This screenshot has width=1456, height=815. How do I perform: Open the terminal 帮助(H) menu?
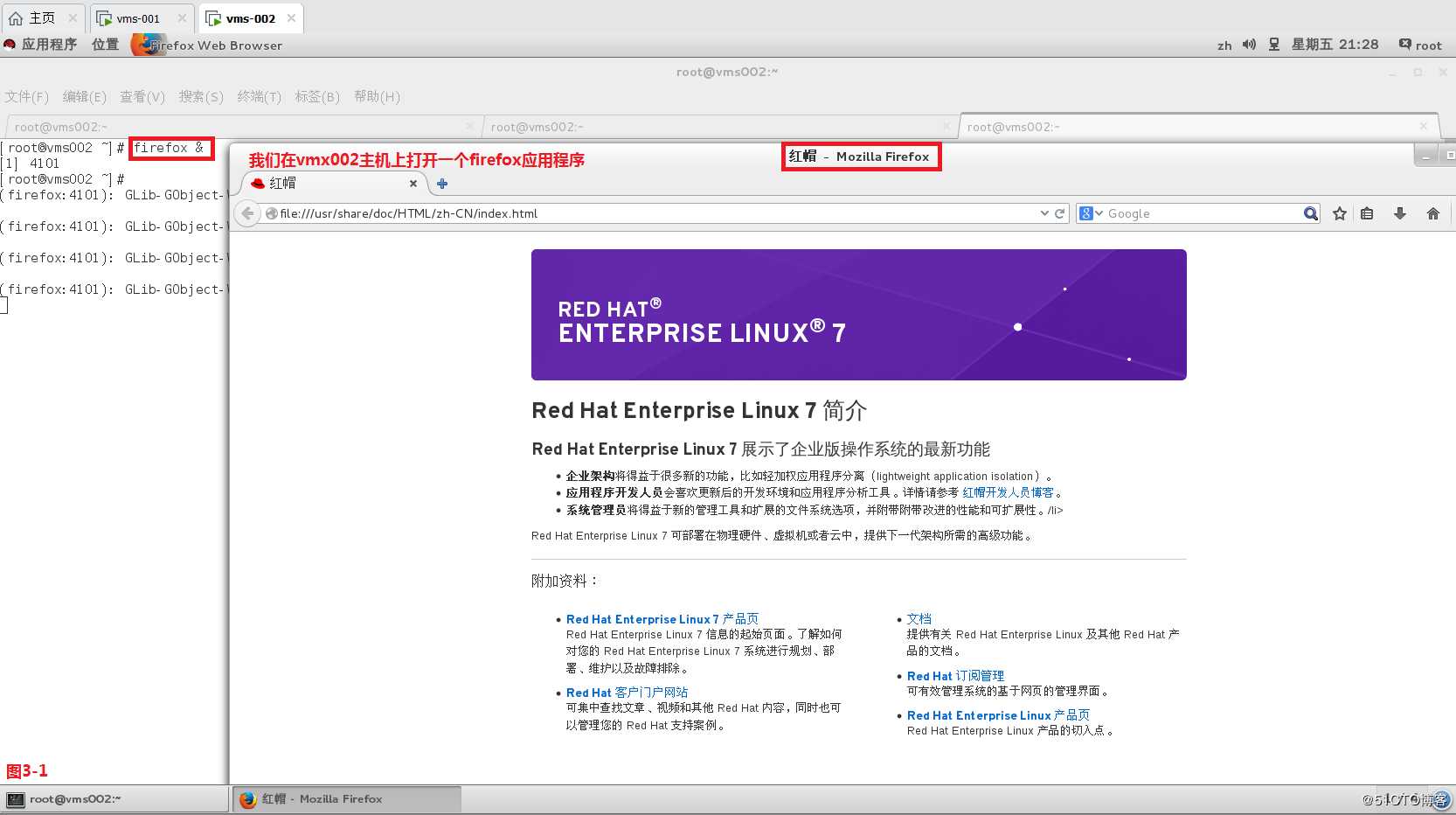point(377,97)
